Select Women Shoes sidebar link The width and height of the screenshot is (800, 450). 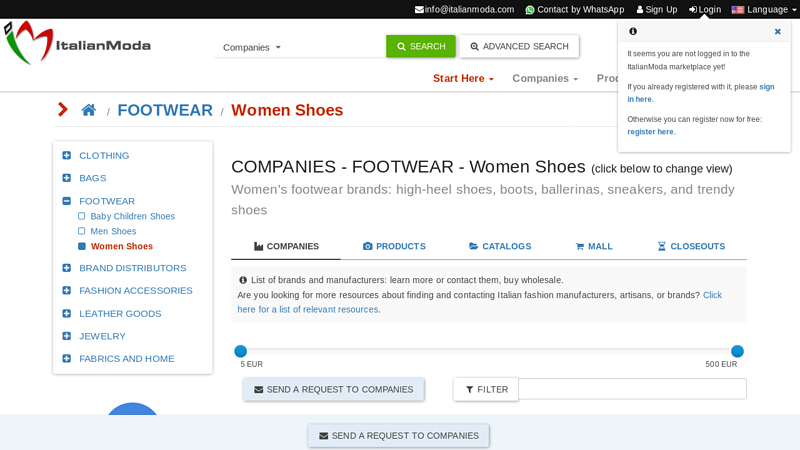pos(122,246)
